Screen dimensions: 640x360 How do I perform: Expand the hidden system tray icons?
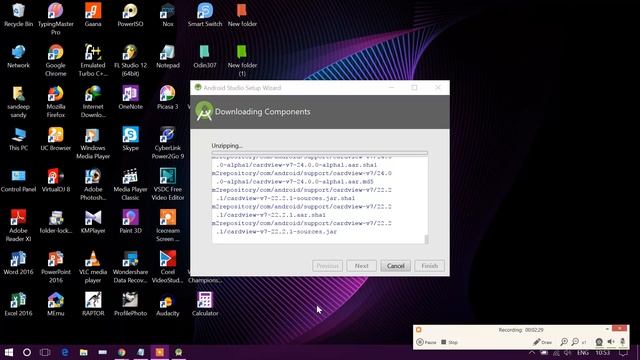coord(532,353)
